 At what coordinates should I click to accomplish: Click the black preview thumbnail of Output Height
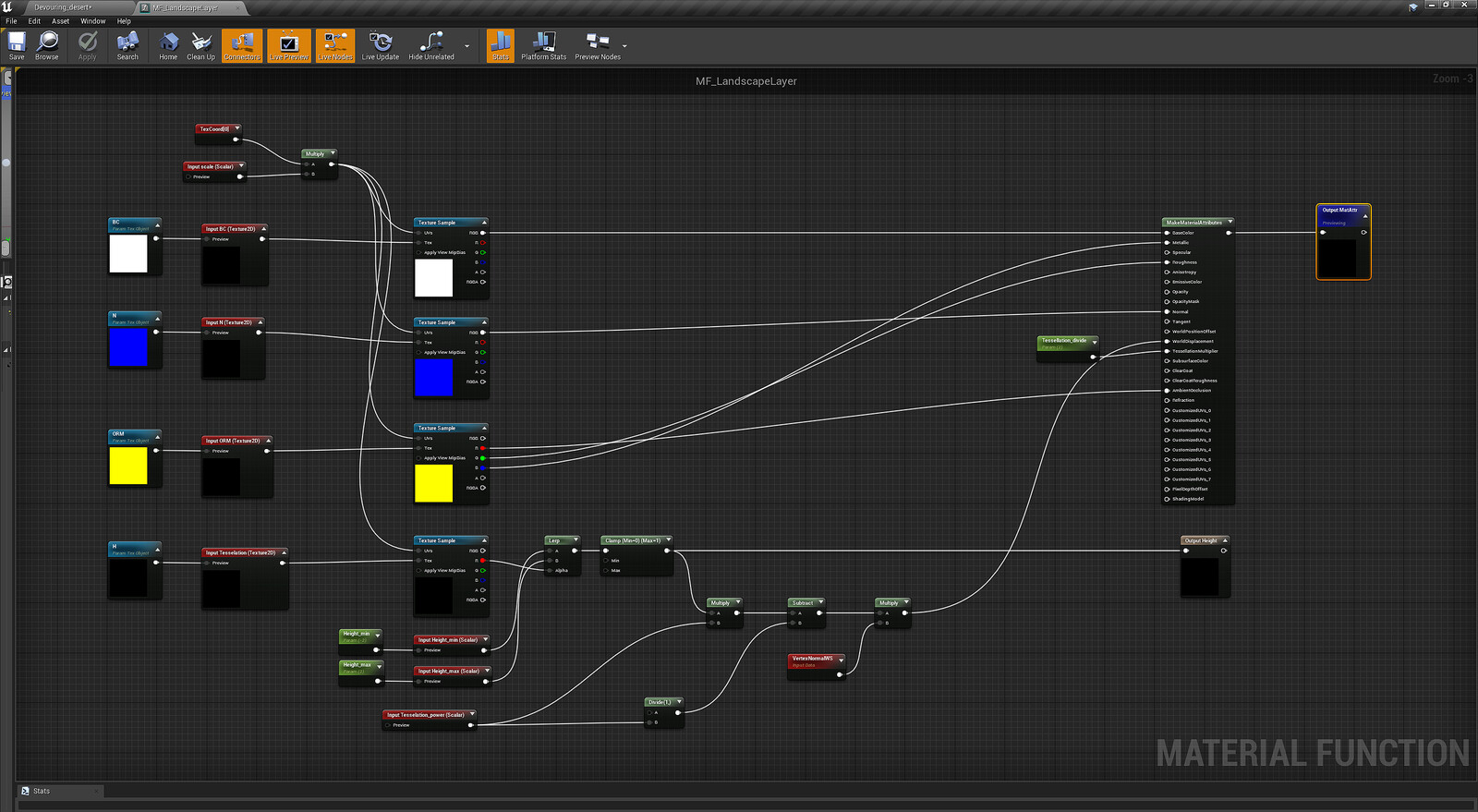[x=1200, y=576]
